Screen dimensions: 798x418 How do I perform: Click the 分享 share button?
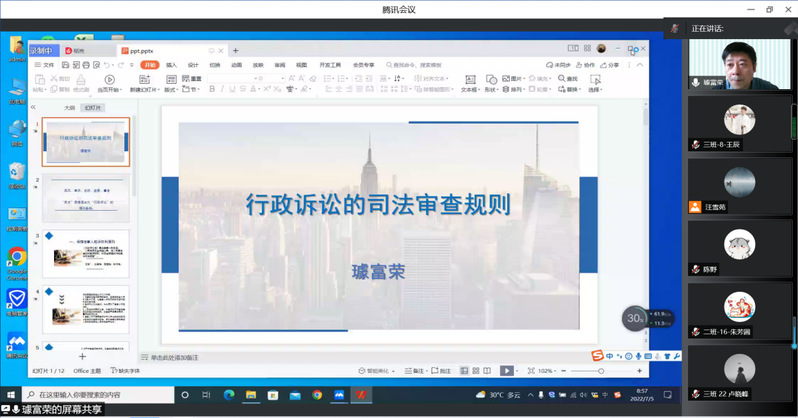pos(610,65)
